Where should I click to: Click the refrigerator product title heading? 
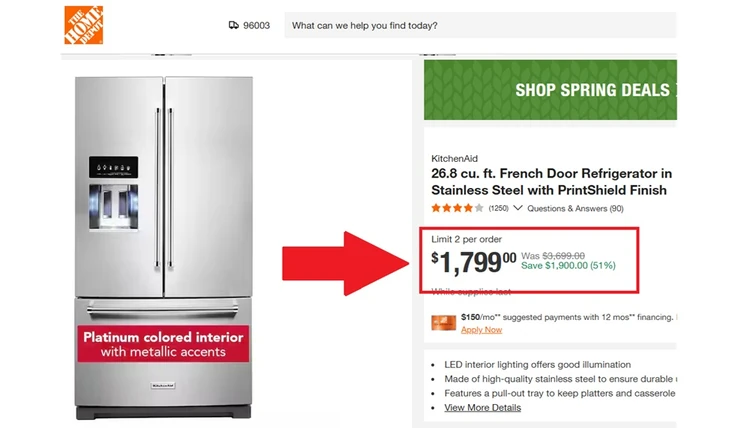pyautogui.click(x=551, y=182)
